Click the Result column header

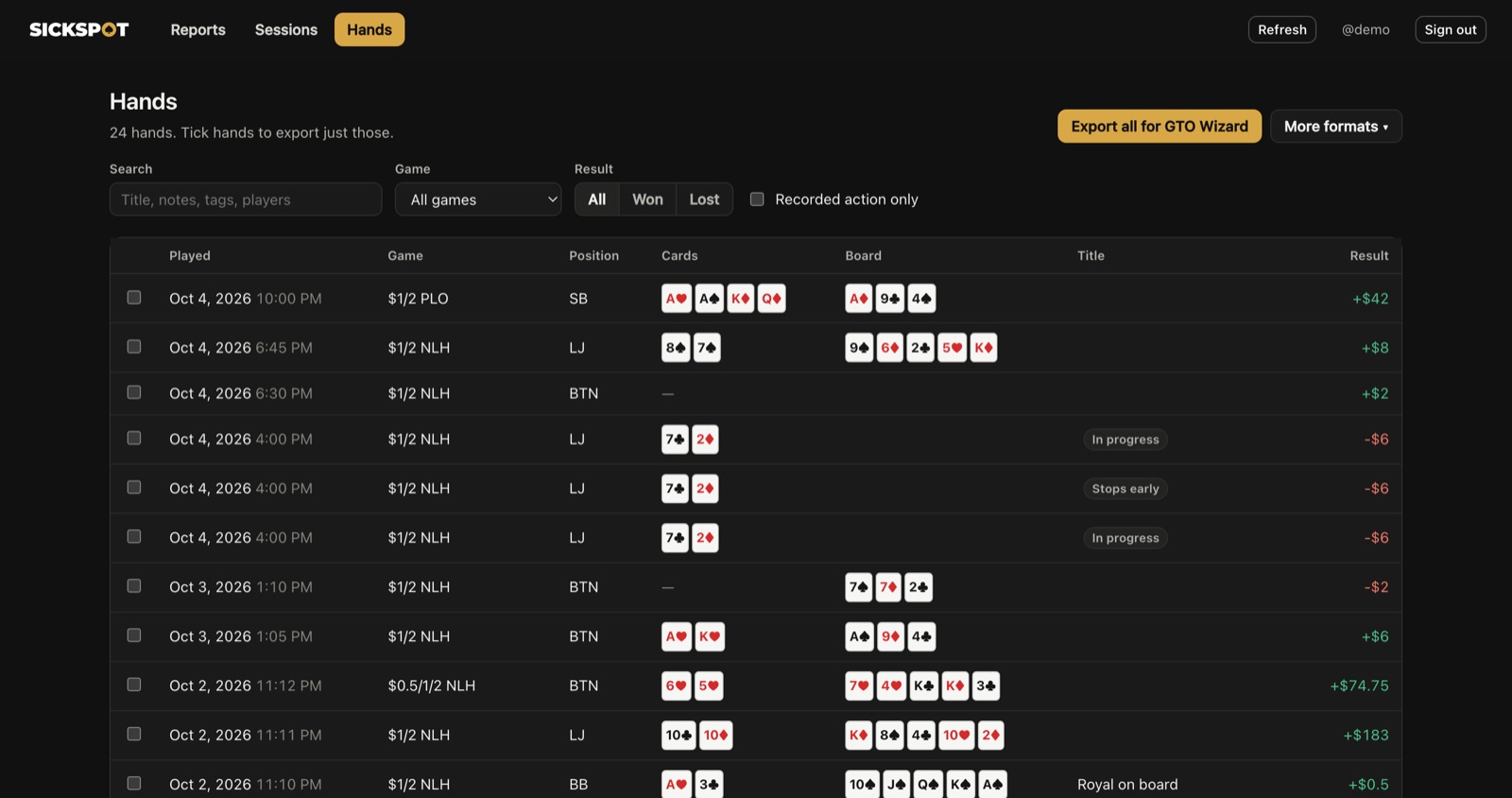[x=1369, y=255]
